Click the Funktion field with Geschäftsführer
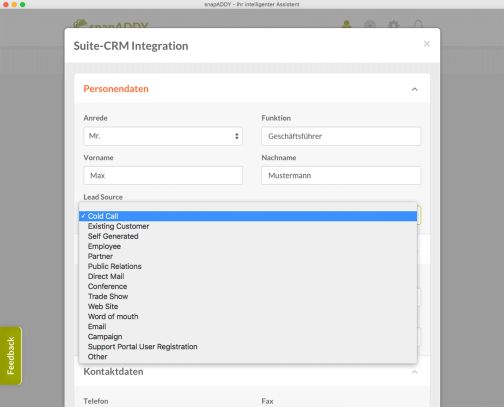Image resolution: width=504 pixels, height=407 pixels. pos(341,136)
